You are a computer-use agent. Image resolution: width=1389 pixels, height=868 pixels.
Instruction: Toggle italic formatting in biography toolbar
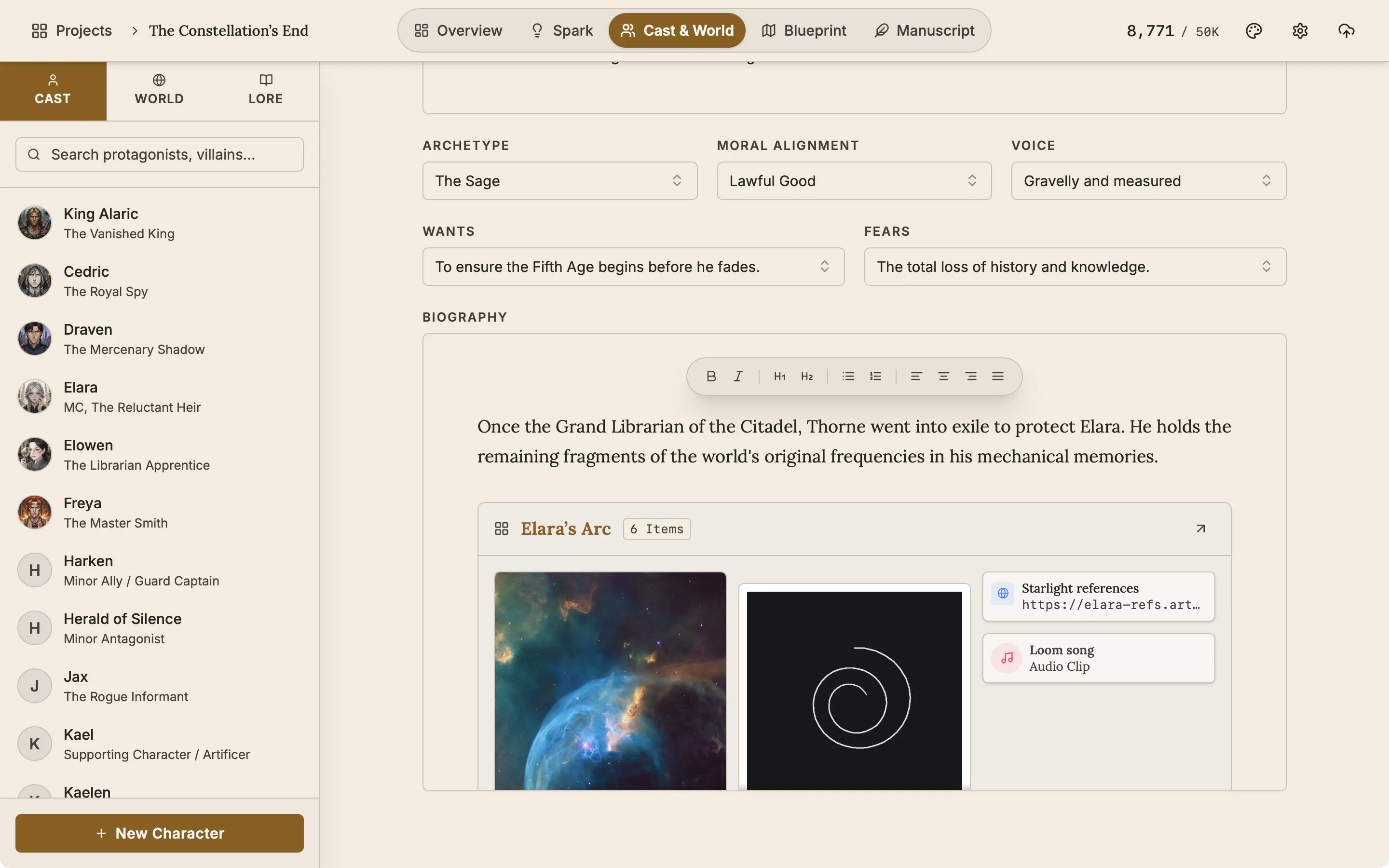738,376
